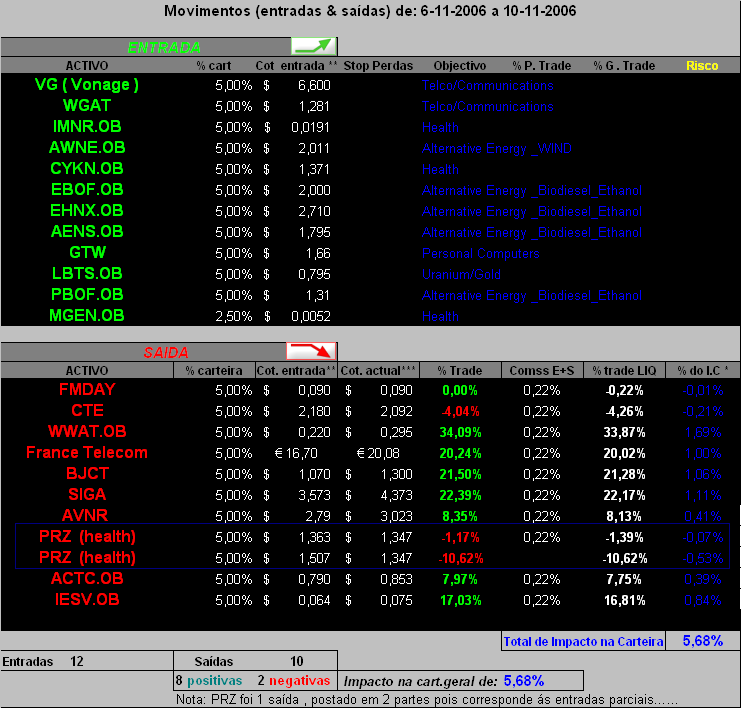Click the IMNR.OB ticker
This screenshot has height=708, width=741.
[87, 127]
